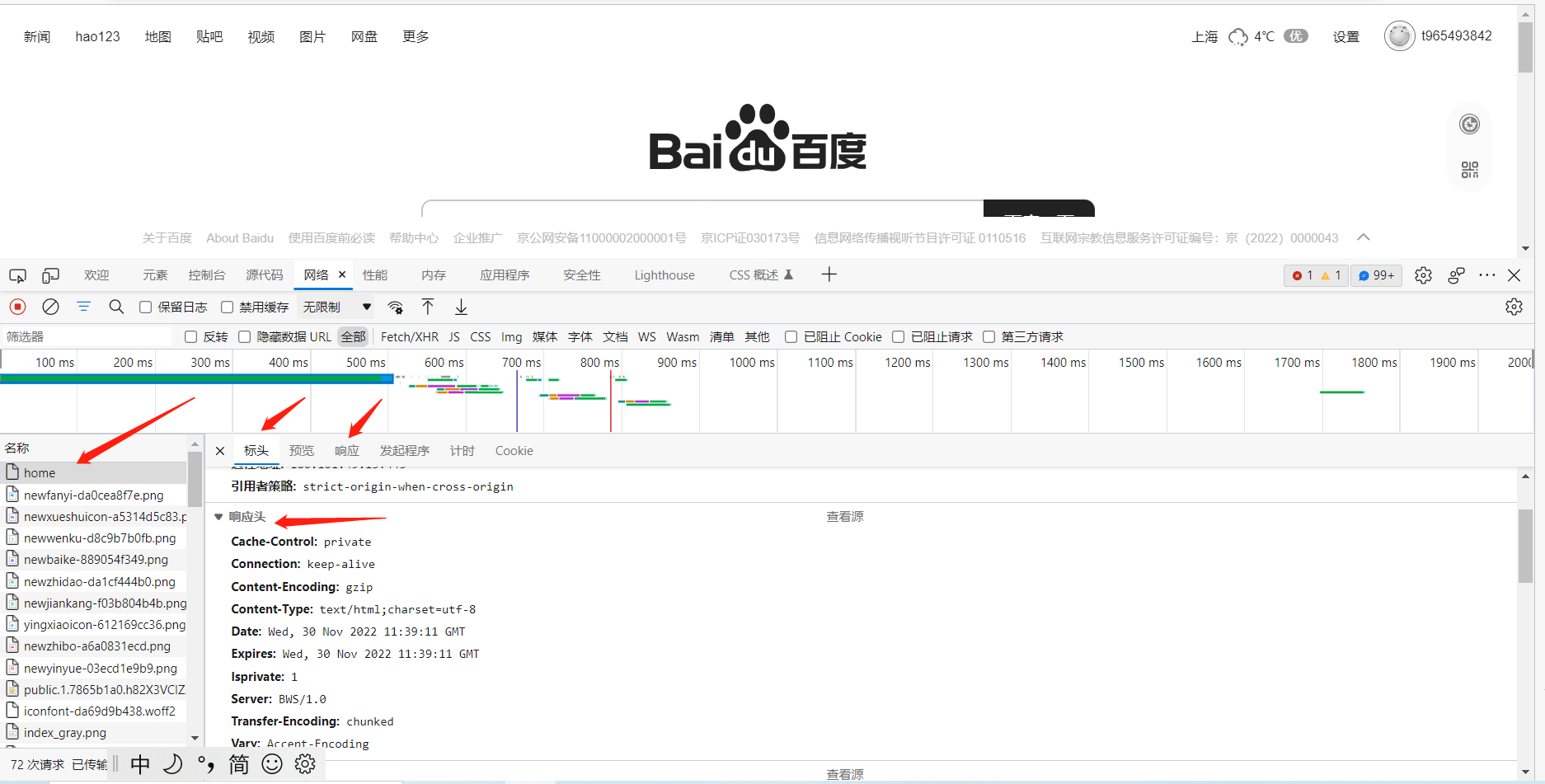Select the home request row
The image size is (1545, 784).
pos(94,473)
